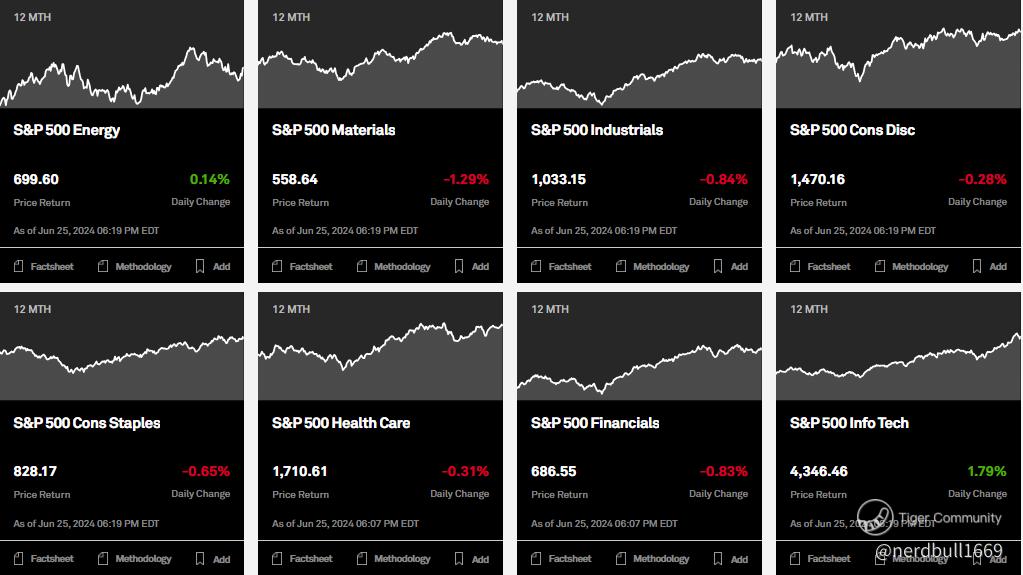Click Methodology icon on S&P 500 Cons Staples
1023x575 pixels.
coord(103,559)
